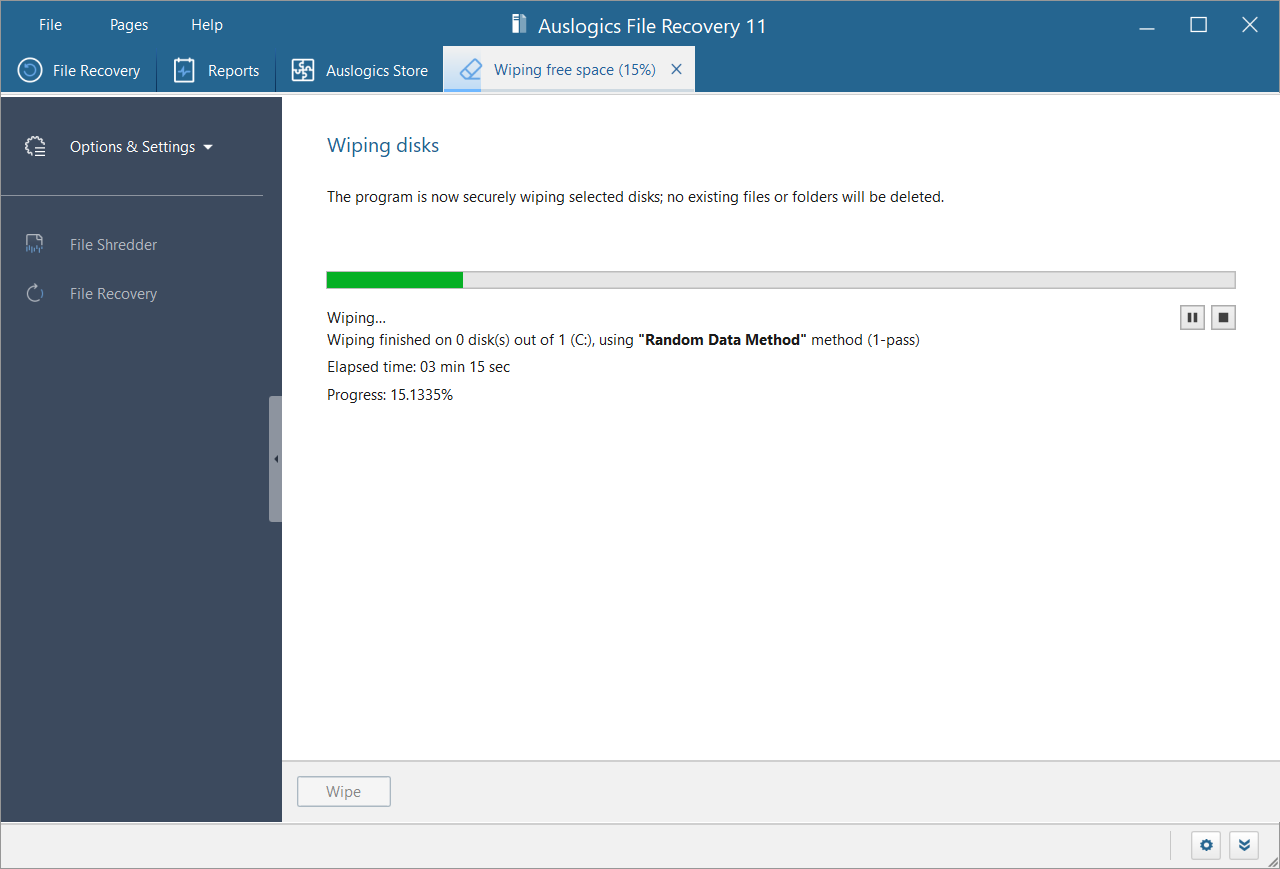Open File Shredder in the sidebar

coord(113,245)
